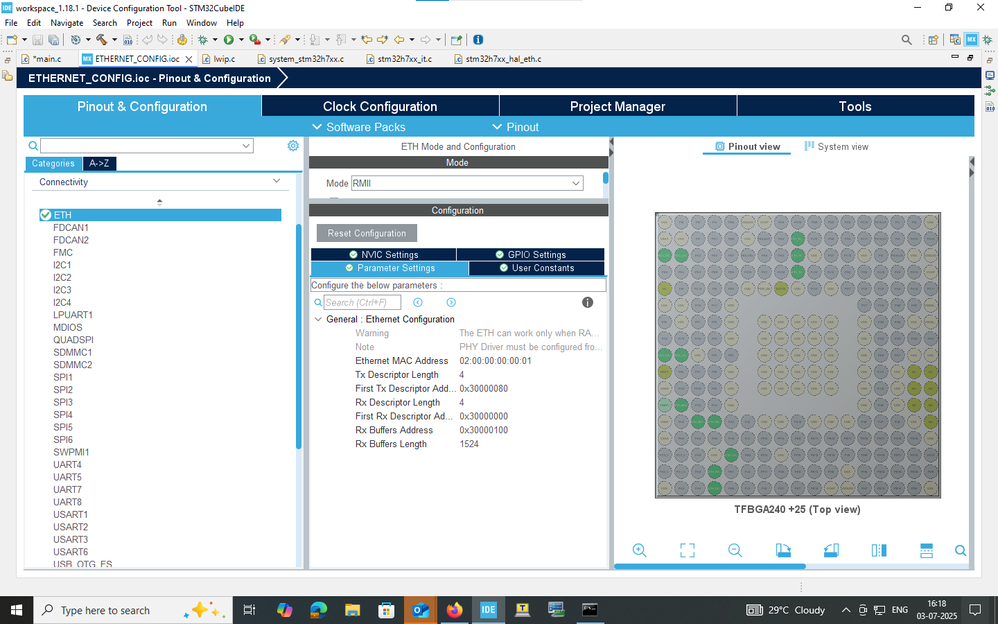This screenshot has width=998, height=624.
Task: Go to previous search result arrow
Action: click(x=418, y=302)
